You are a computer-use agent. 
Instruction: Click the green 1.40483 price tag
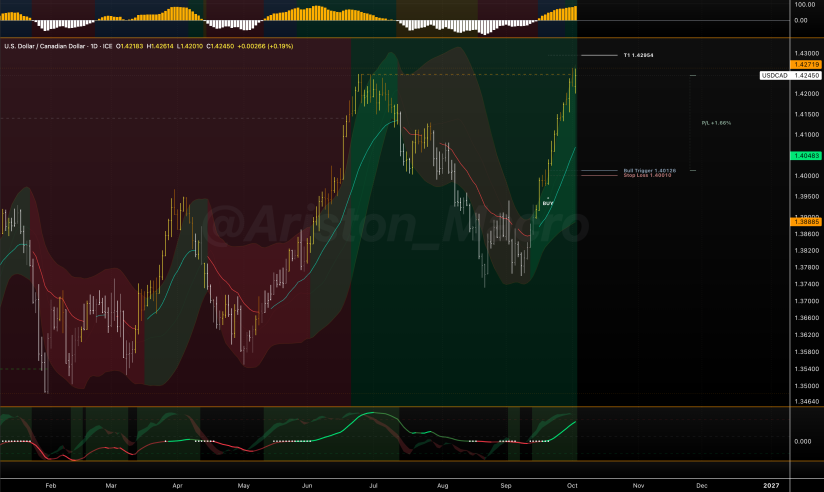click(x=806, y=156)
